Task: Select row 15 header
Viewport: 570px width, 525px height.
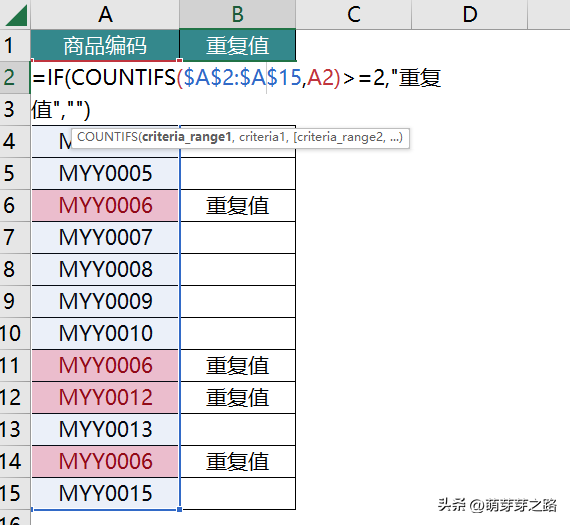Action: click(x=15, y=493)
